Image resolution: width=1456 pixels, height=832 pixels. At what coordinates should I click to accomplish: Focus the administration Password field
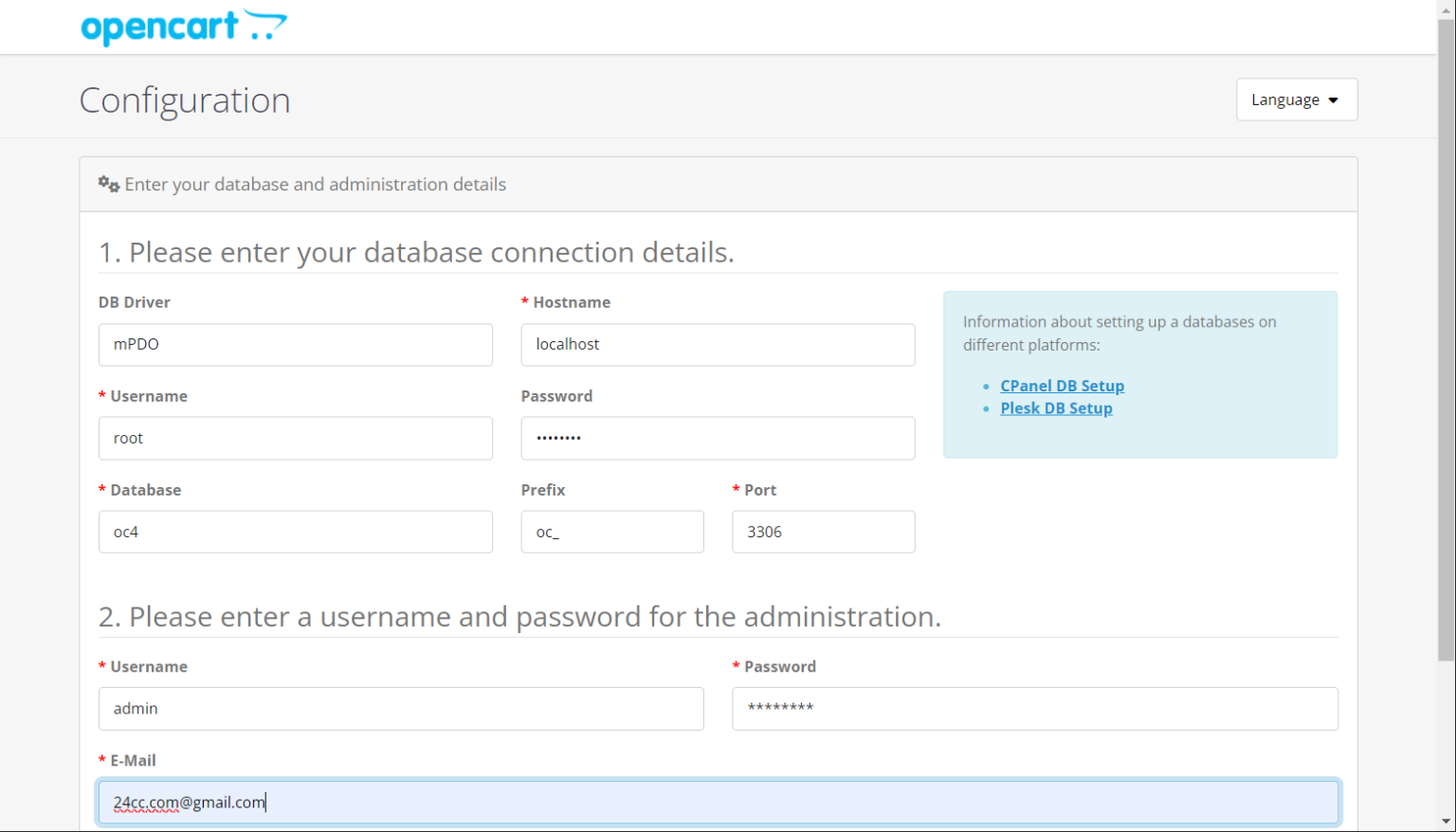point(1035,708)
